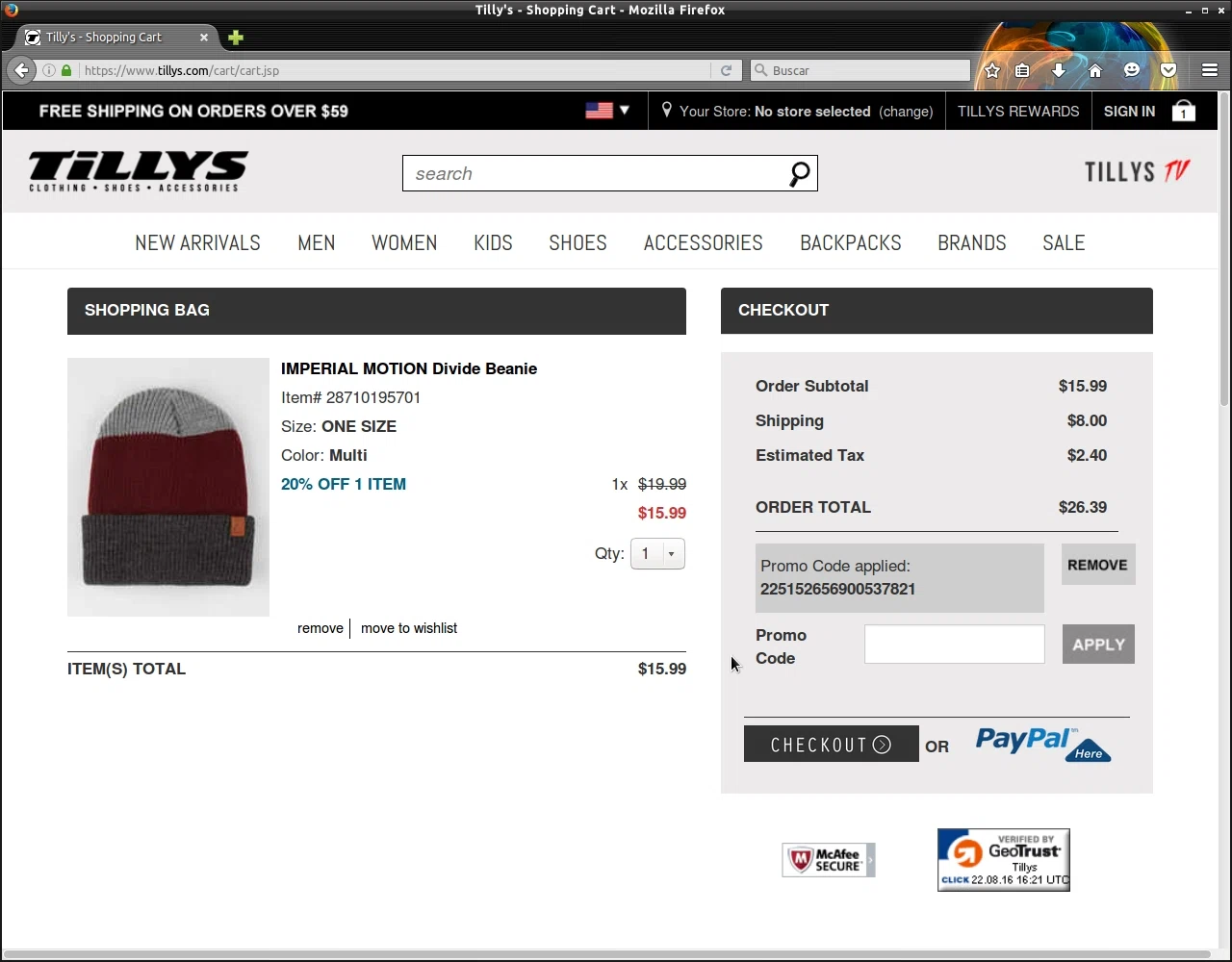Open the Firefox hamburger menu
The image size is (1232, 962).
point(1210,70)
